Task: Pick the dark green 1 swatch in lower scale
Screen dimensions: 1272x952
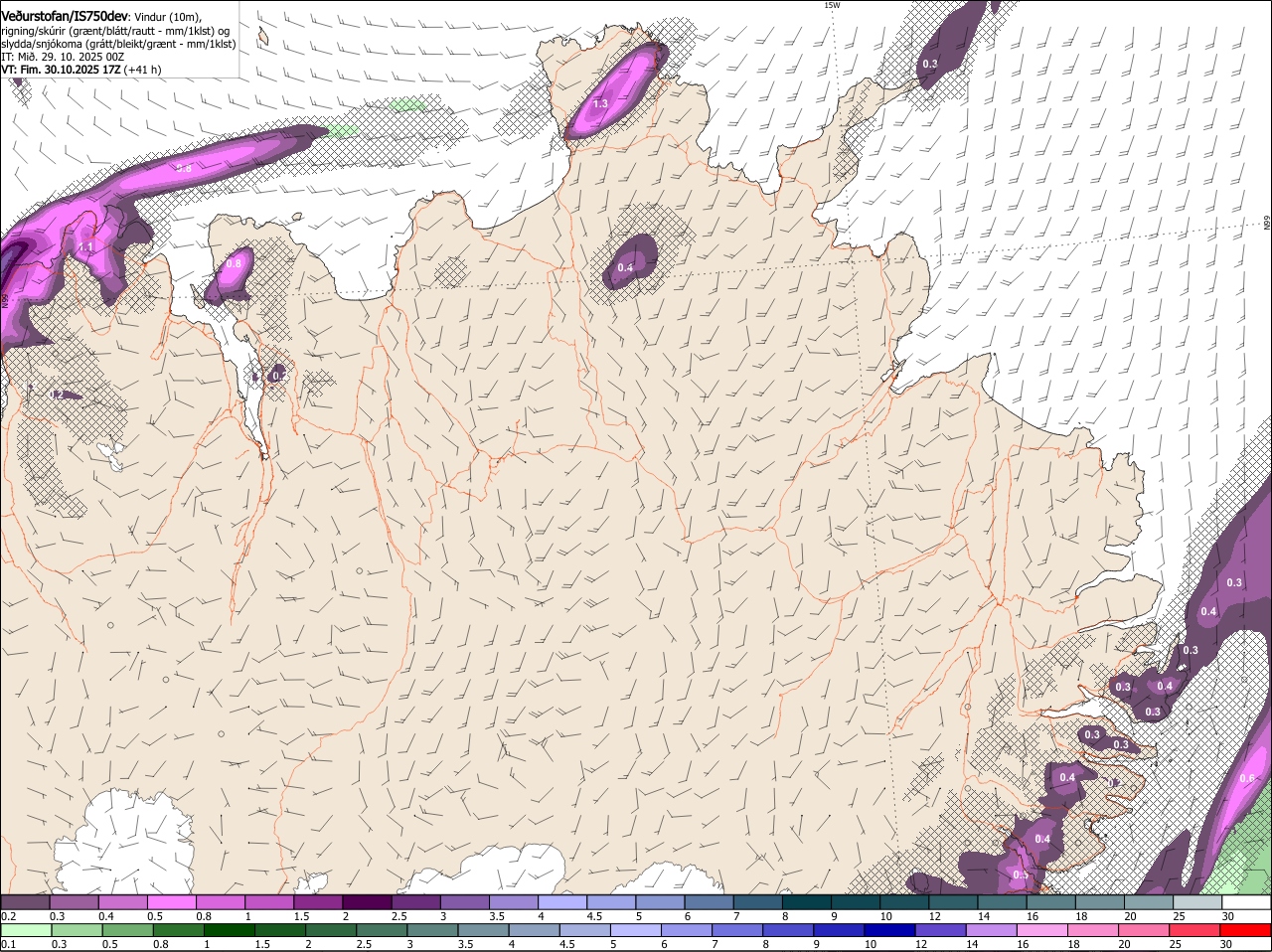Action: [229, 930]
